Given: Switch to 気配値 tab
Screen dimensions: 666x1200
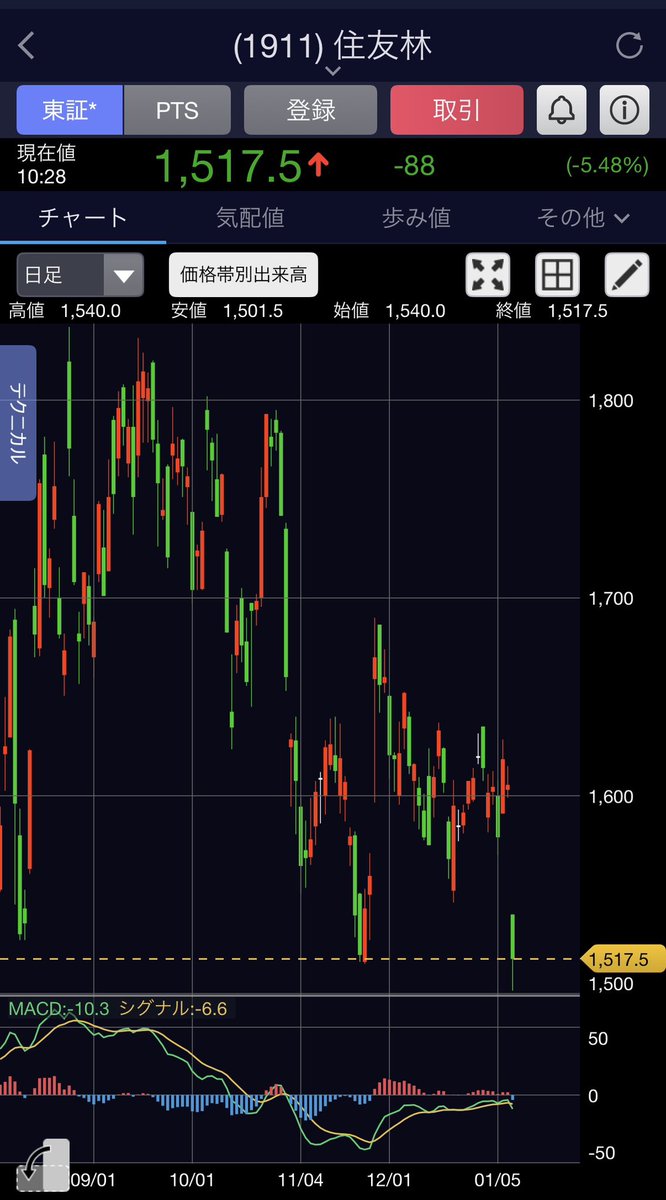Looking at the screenshot, I should point(250,217).
